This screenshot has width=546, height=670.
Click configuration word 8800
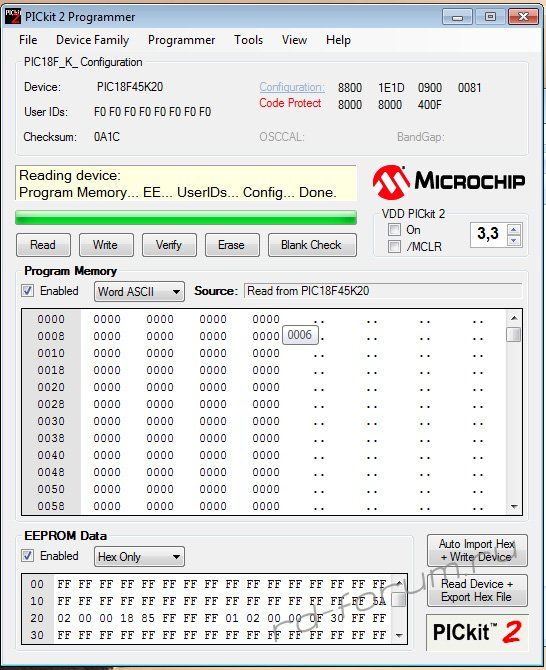click(x=350, y=88)
